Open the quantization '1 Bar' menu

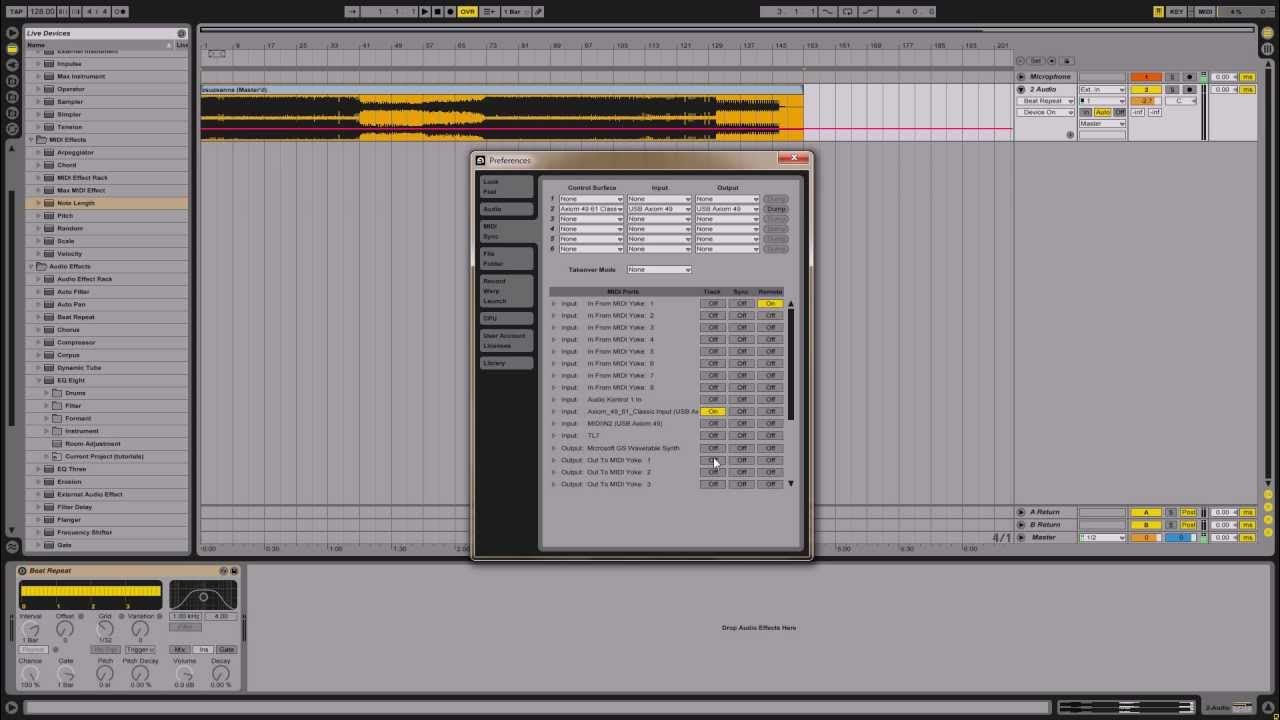click(x=514, y=12)
